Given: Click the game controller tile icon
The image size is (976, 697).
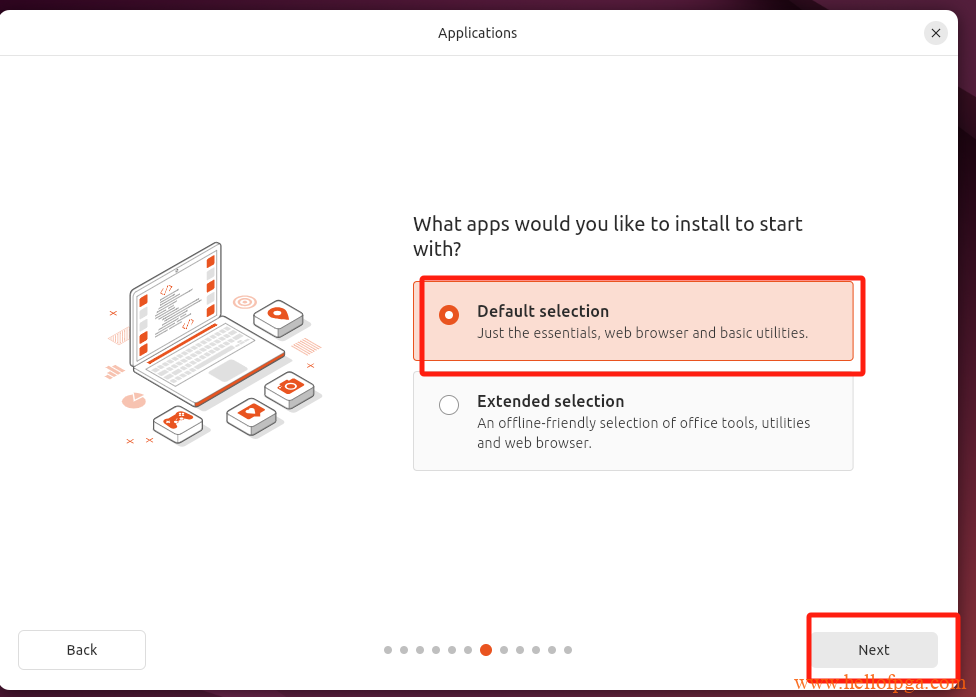Looking at the screenshot, I should [x=178, y=423].
